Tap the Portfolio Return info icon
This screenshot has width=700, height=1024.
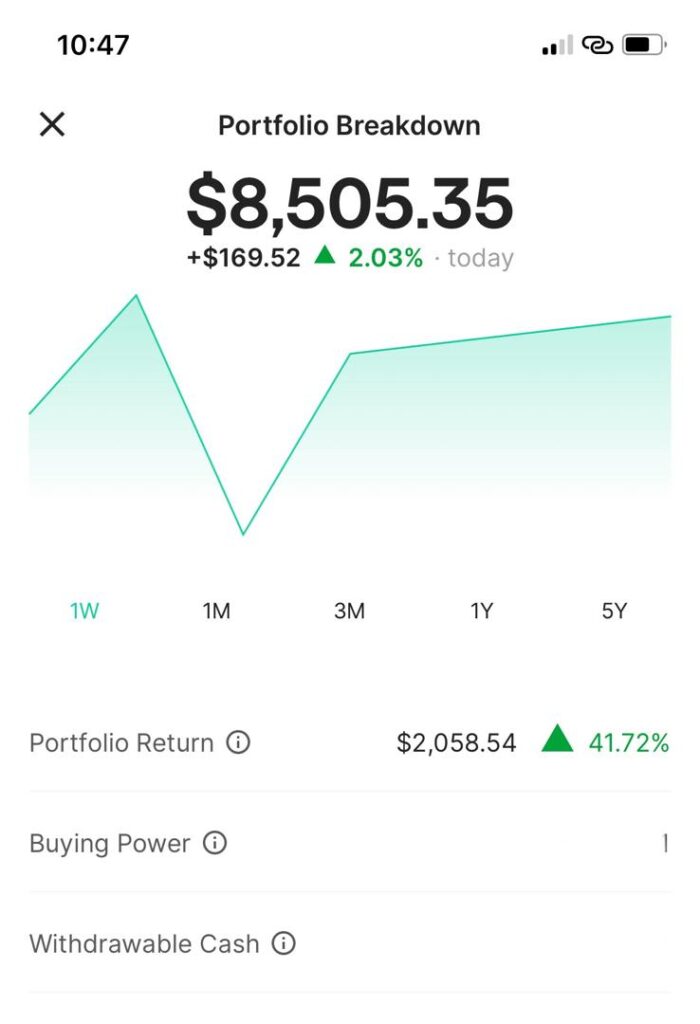click(x=238, y=743)
